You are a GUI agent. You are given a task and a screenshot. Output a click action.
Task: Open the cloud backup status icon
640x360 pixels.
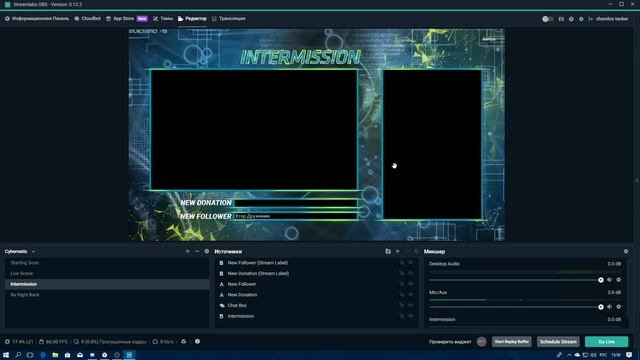184,341
